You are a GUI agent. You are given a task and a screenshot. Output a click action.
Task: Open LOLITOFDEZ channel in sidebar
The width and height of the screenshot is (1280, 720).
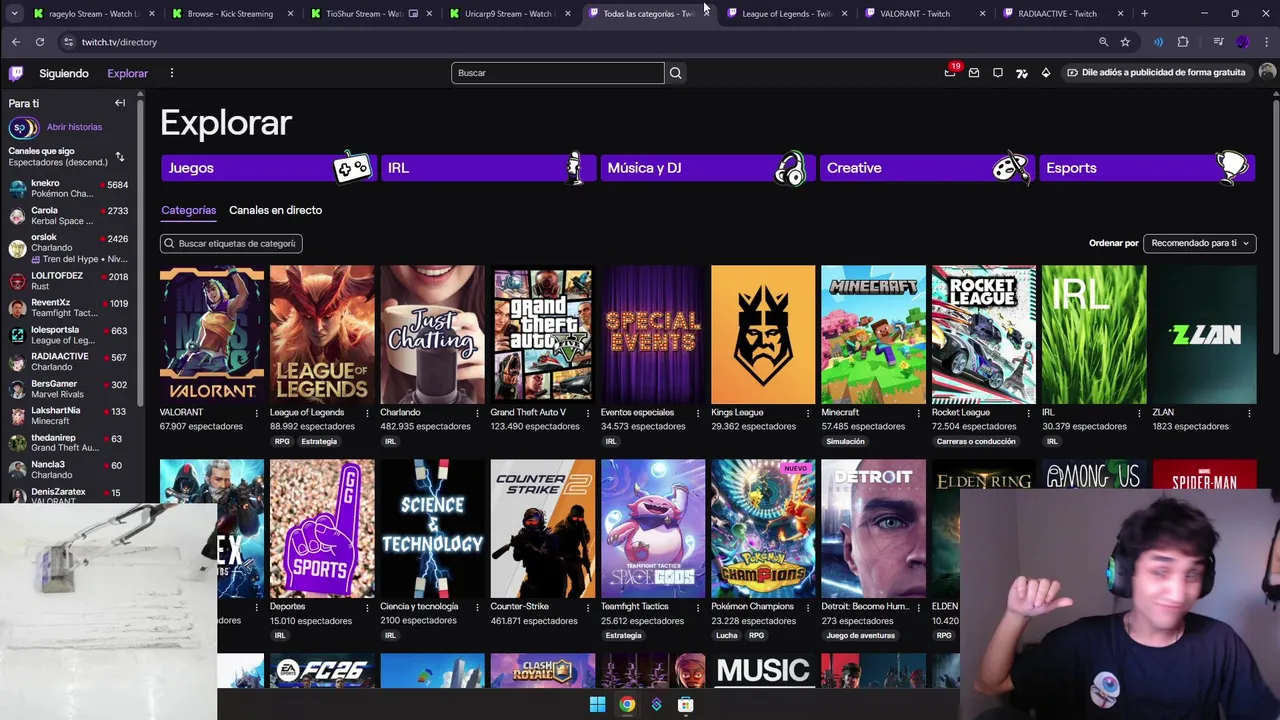click(x=68, y=281)
